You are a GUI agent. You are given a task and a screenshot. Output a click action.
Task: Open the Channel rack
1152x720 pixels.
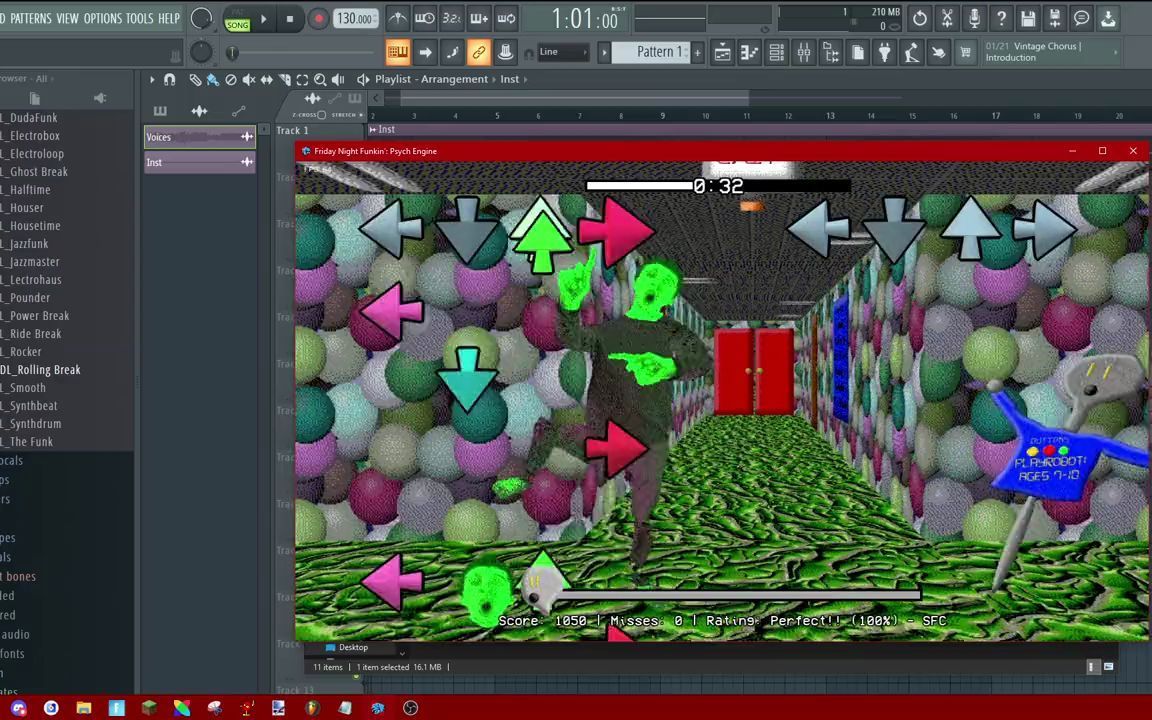[x=777, y=52]
